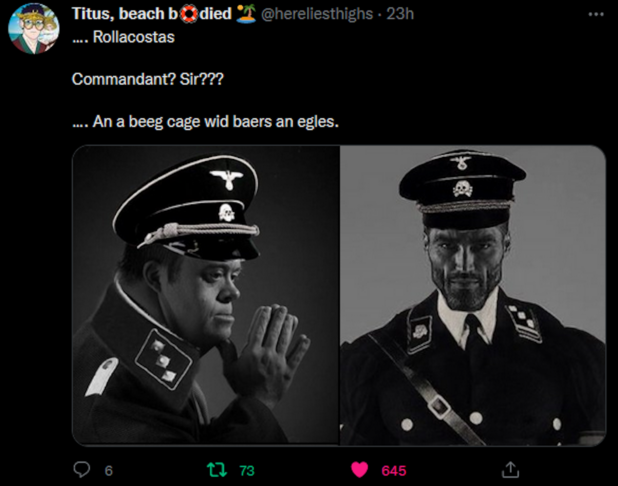Expand the right photo of bearded figure
Screen dimensions: 618x486
(x=472, y=295)
